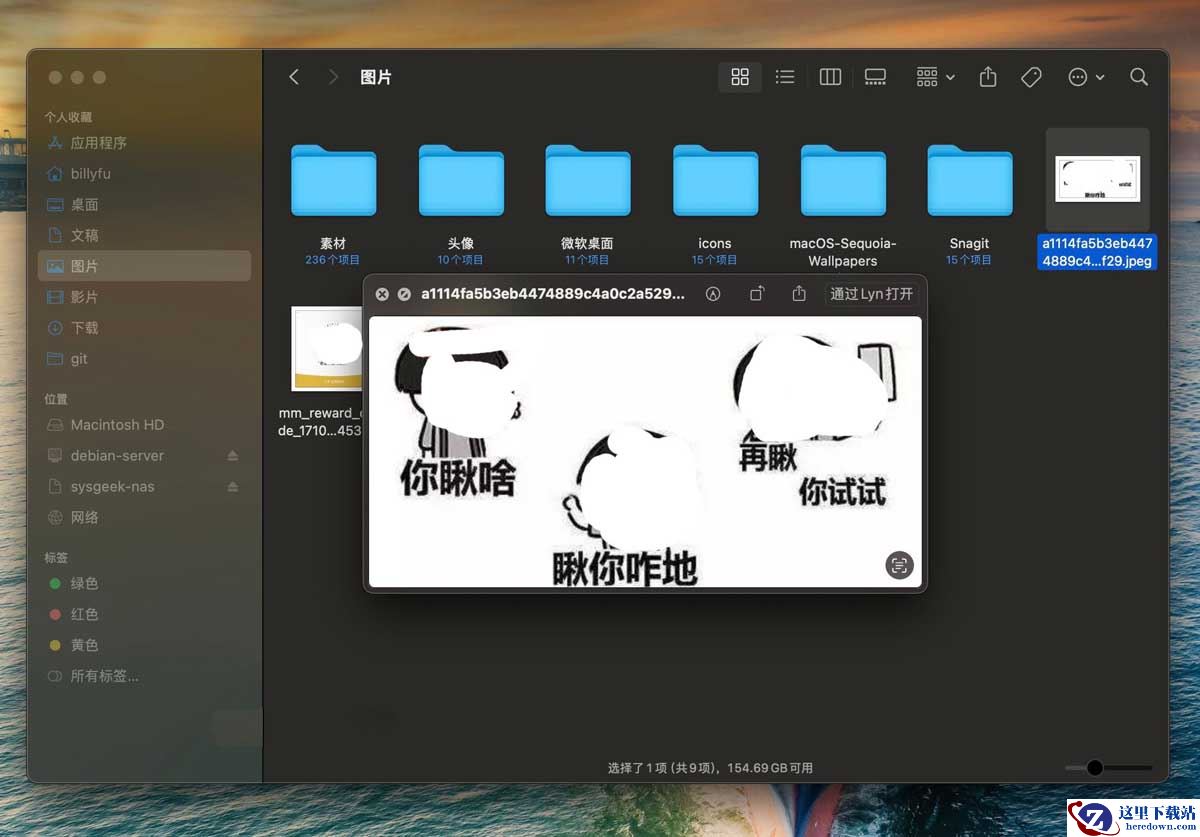This screenshot has height=837, width=1200.
Task: Click the Share icon in Finder toolbar
Action: point(988,77)
